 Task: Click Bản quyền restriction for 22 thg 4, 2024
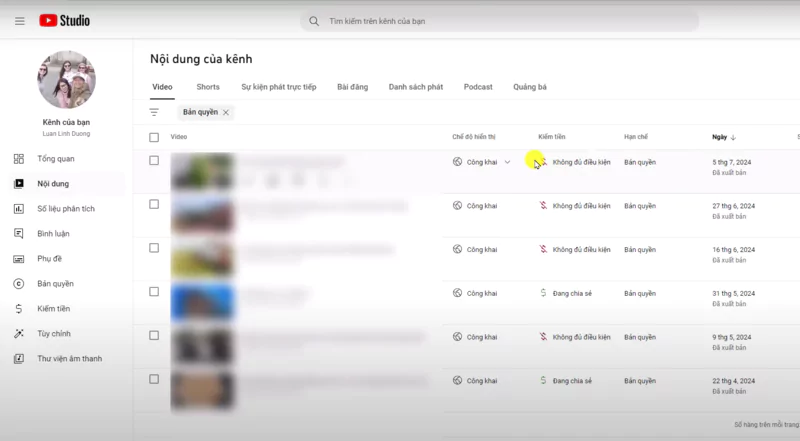[x=640, y=381]
